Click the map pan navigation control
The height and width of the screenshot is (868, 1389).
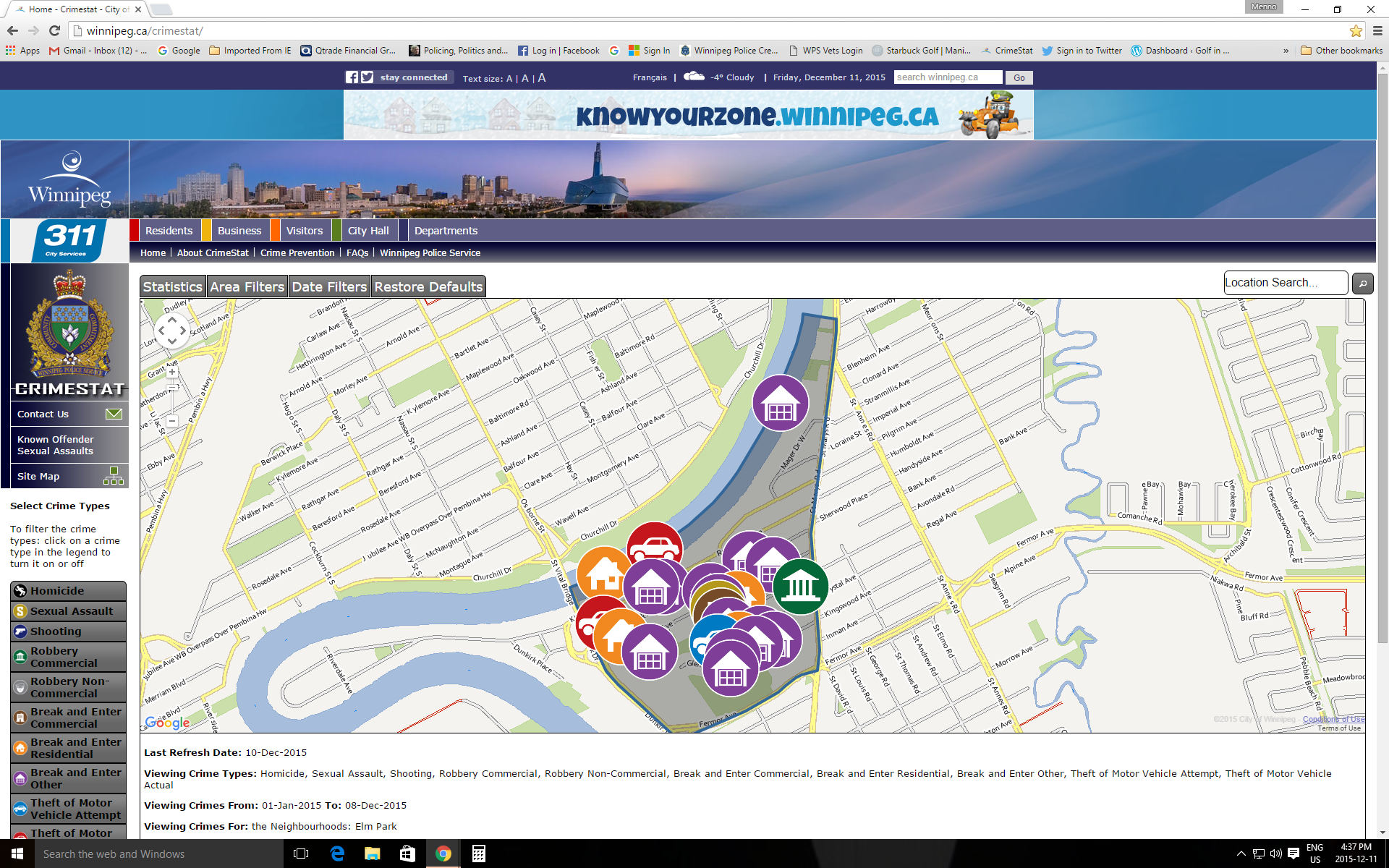coord(172,331)
